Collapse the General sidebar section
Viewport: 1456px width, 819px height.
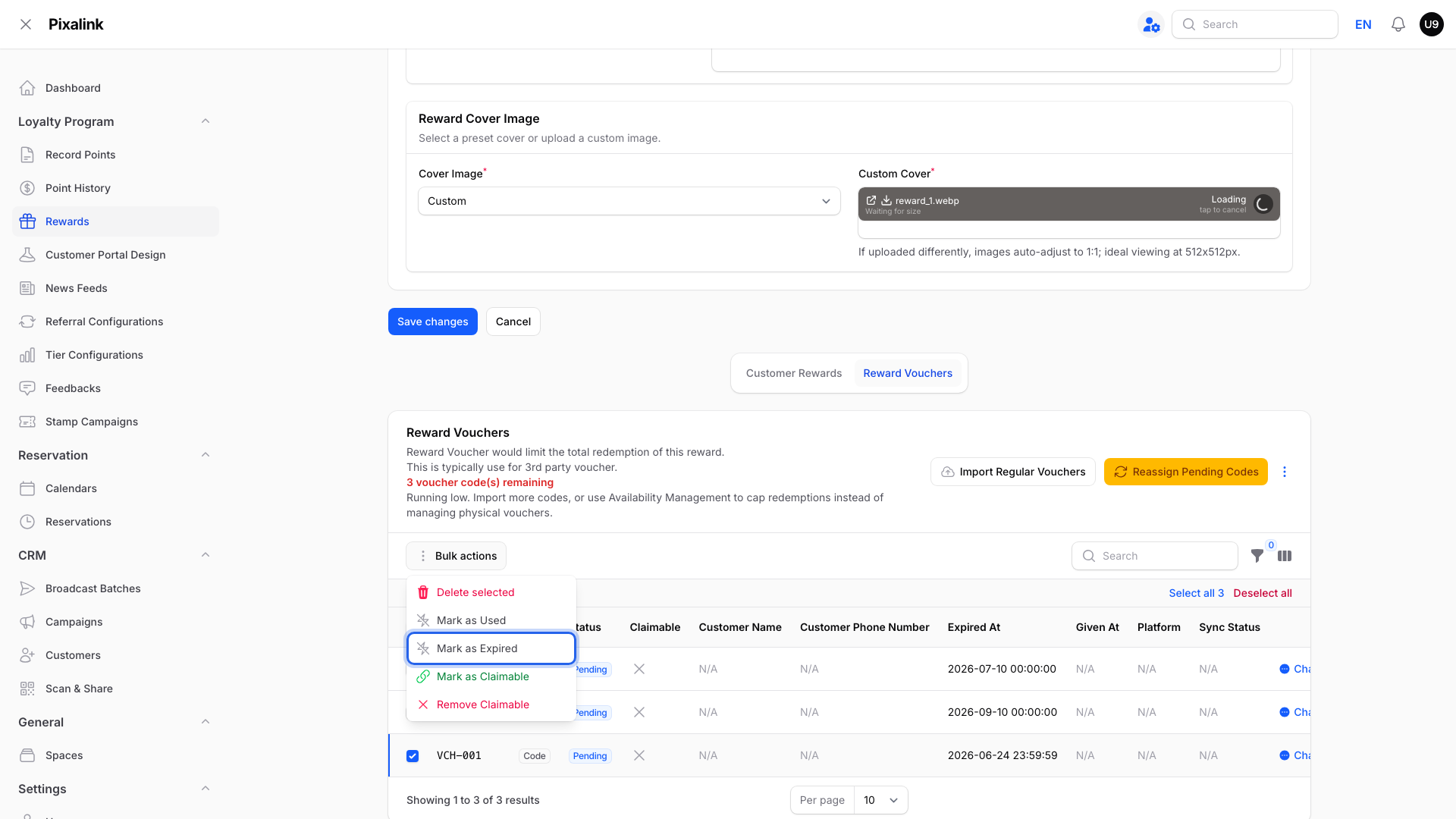coord(206,722)
